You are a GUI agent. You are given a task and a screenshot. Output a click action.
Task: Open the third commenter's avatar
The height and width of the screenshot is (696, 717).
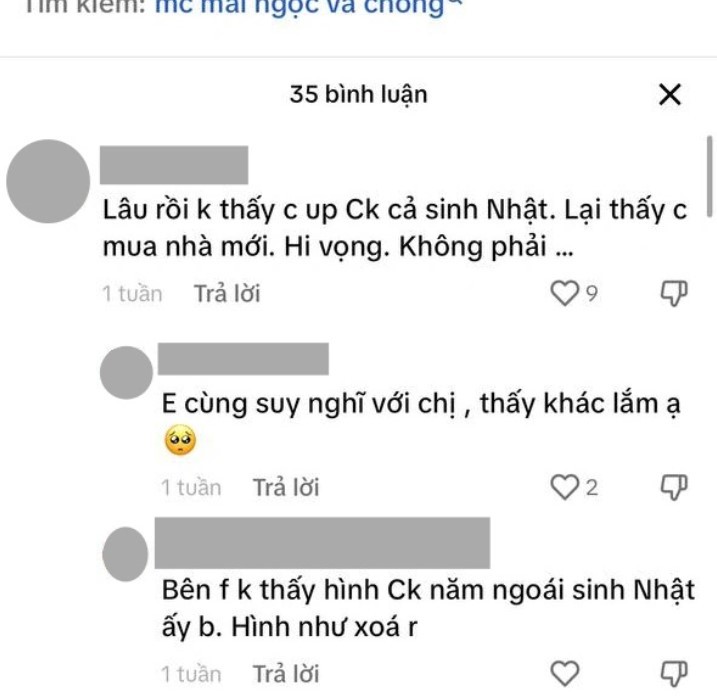click(125, 554)
